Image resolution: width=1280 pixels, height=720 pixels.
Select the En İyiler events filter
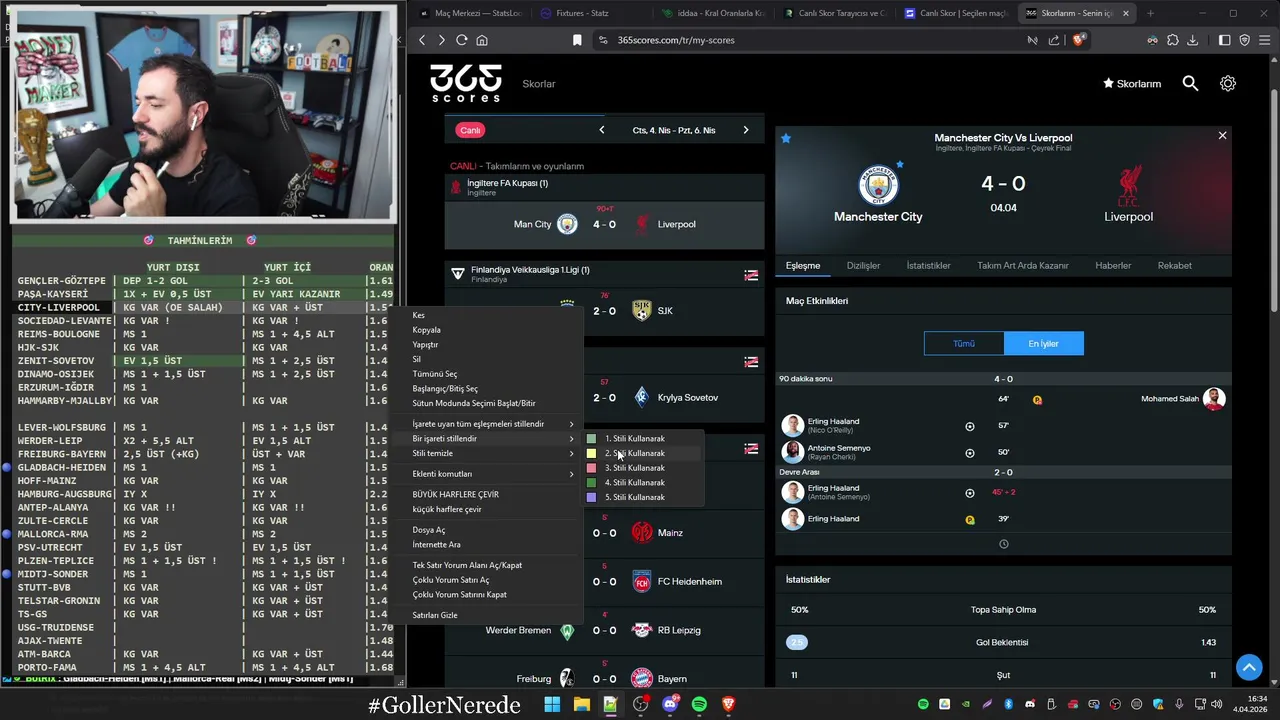(1043, 343)
